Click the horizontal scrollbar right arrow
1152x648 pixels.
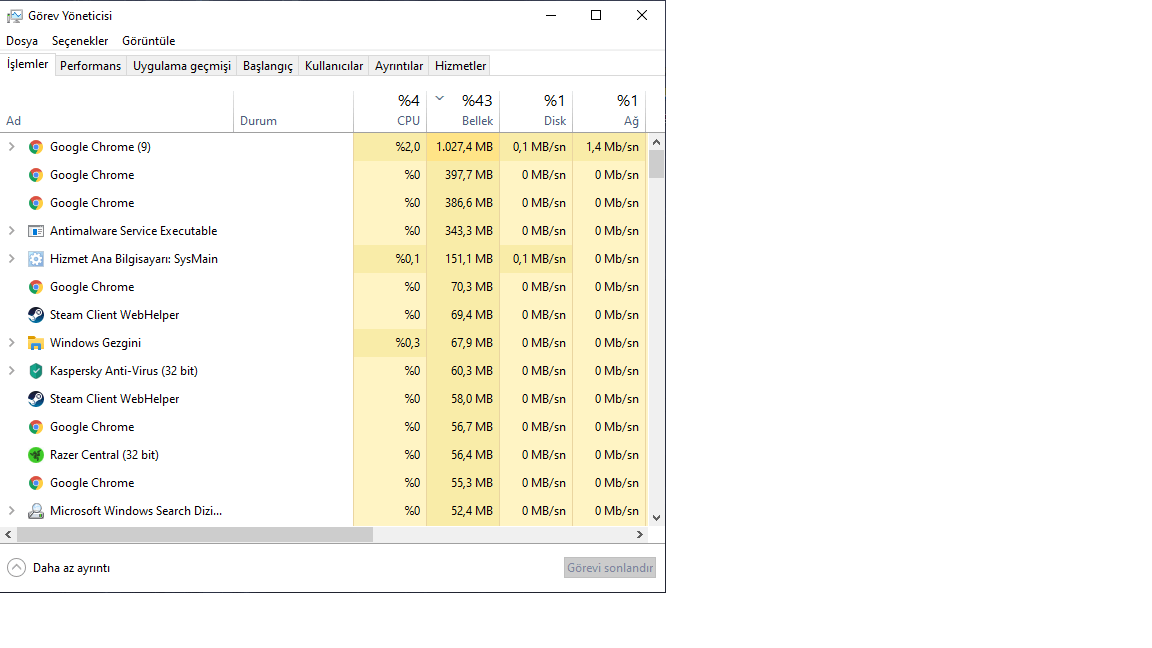point(640,535)
